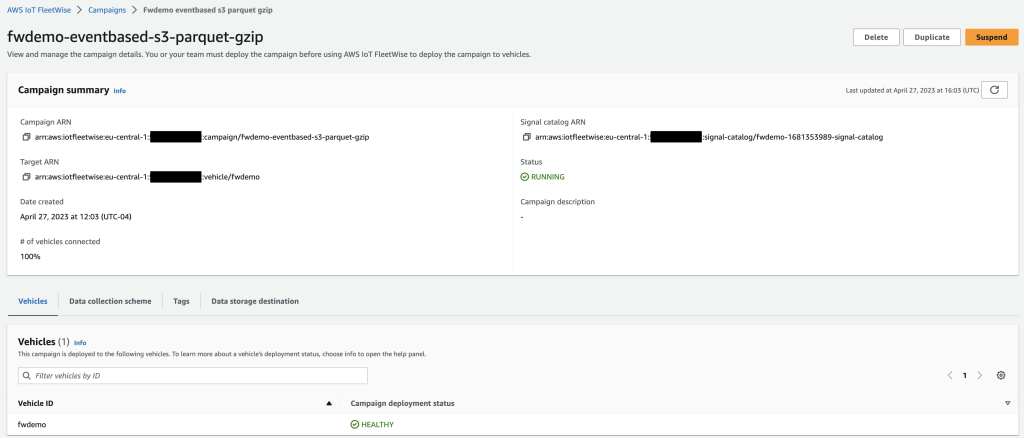Image resolution: width=1024 pixels, height=438 pixels.
Task: Suspend the running campaign
Action: 991,37
